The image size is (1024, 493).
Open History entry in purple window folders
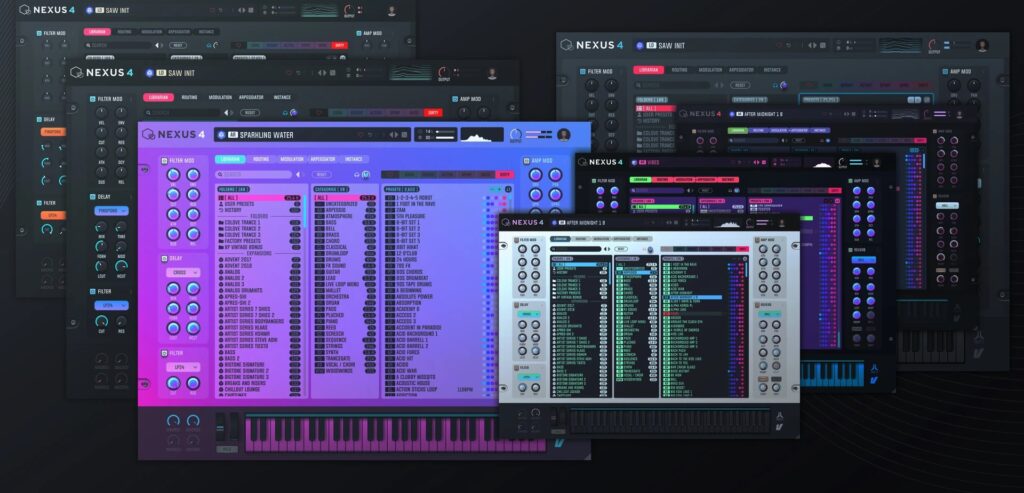click(260, 210)
